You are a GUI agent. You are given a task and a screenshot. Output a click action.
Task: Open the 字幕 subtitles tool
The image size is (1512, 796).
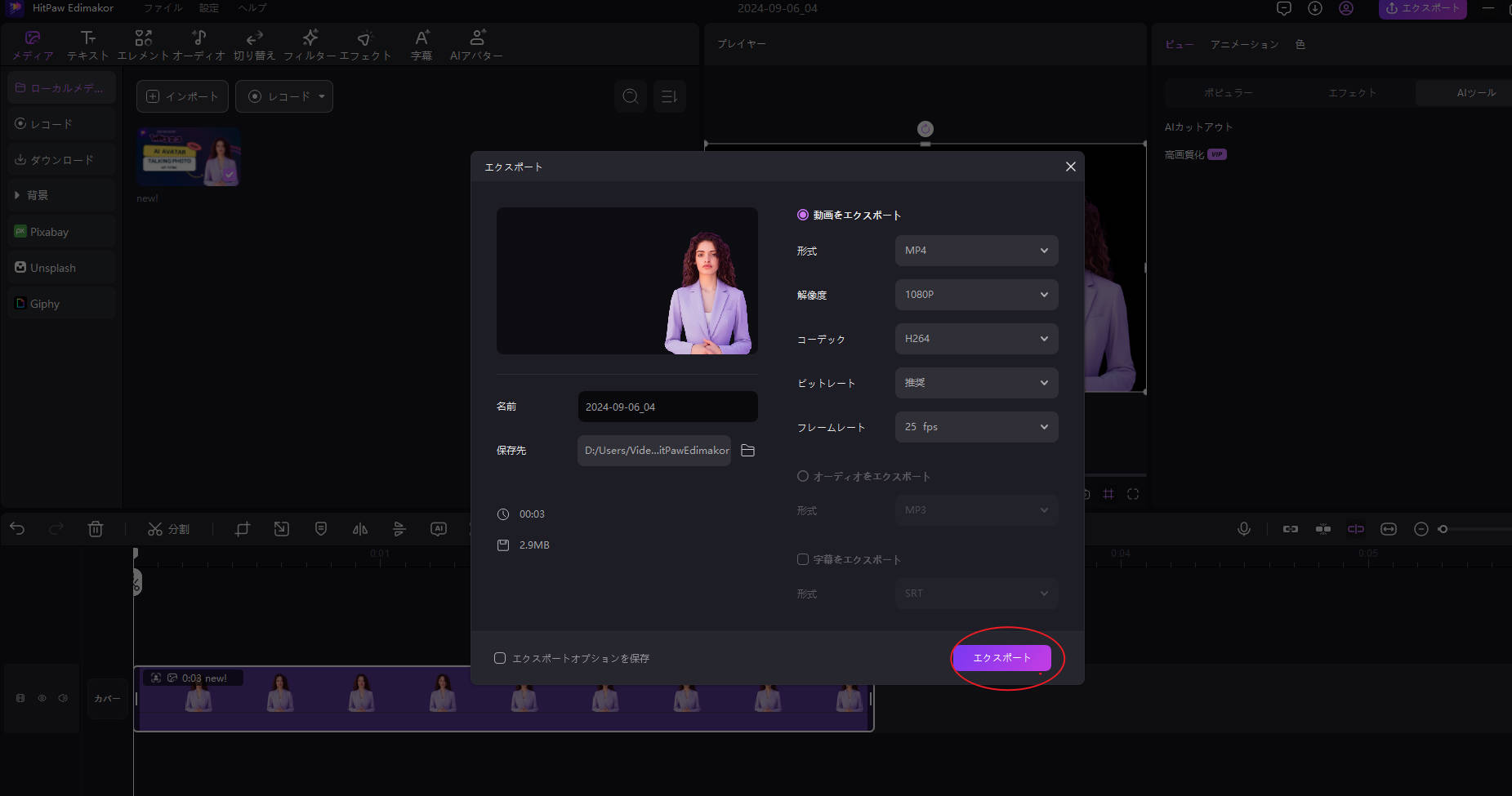pyautogui.click(x=421, y=45)
